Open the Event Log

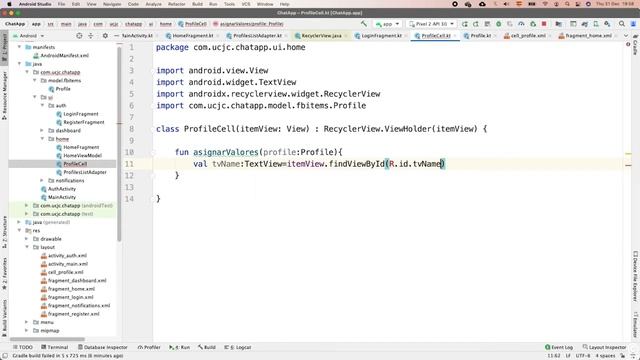pos(559,347)
